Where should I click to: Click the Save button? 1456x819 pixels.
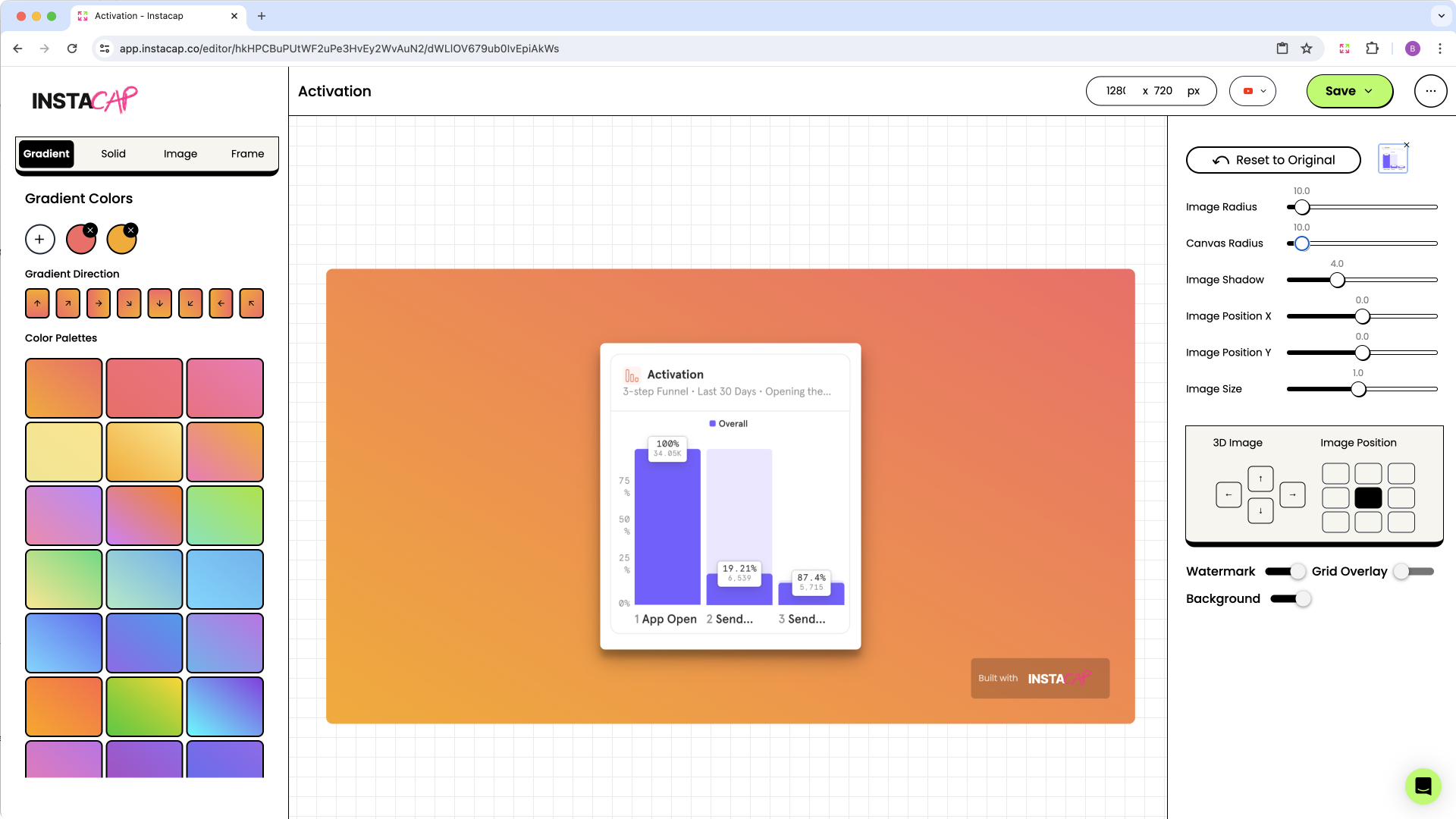pos(1349,91)
